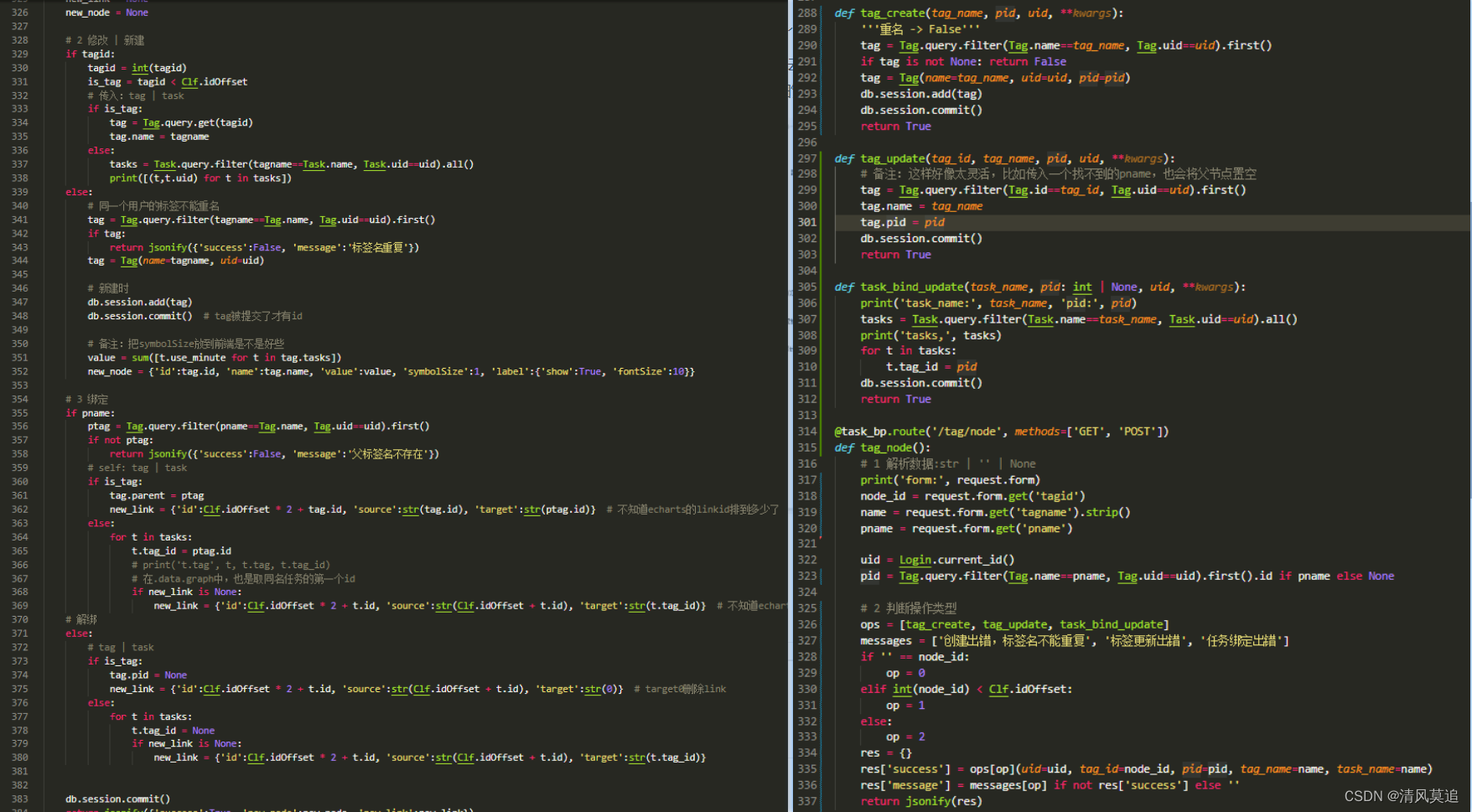The image size is (1472, 812).
Task: Click the "elif int(node_id) < Clf.idOffset:" line
Action: click(x=965, y=689)
